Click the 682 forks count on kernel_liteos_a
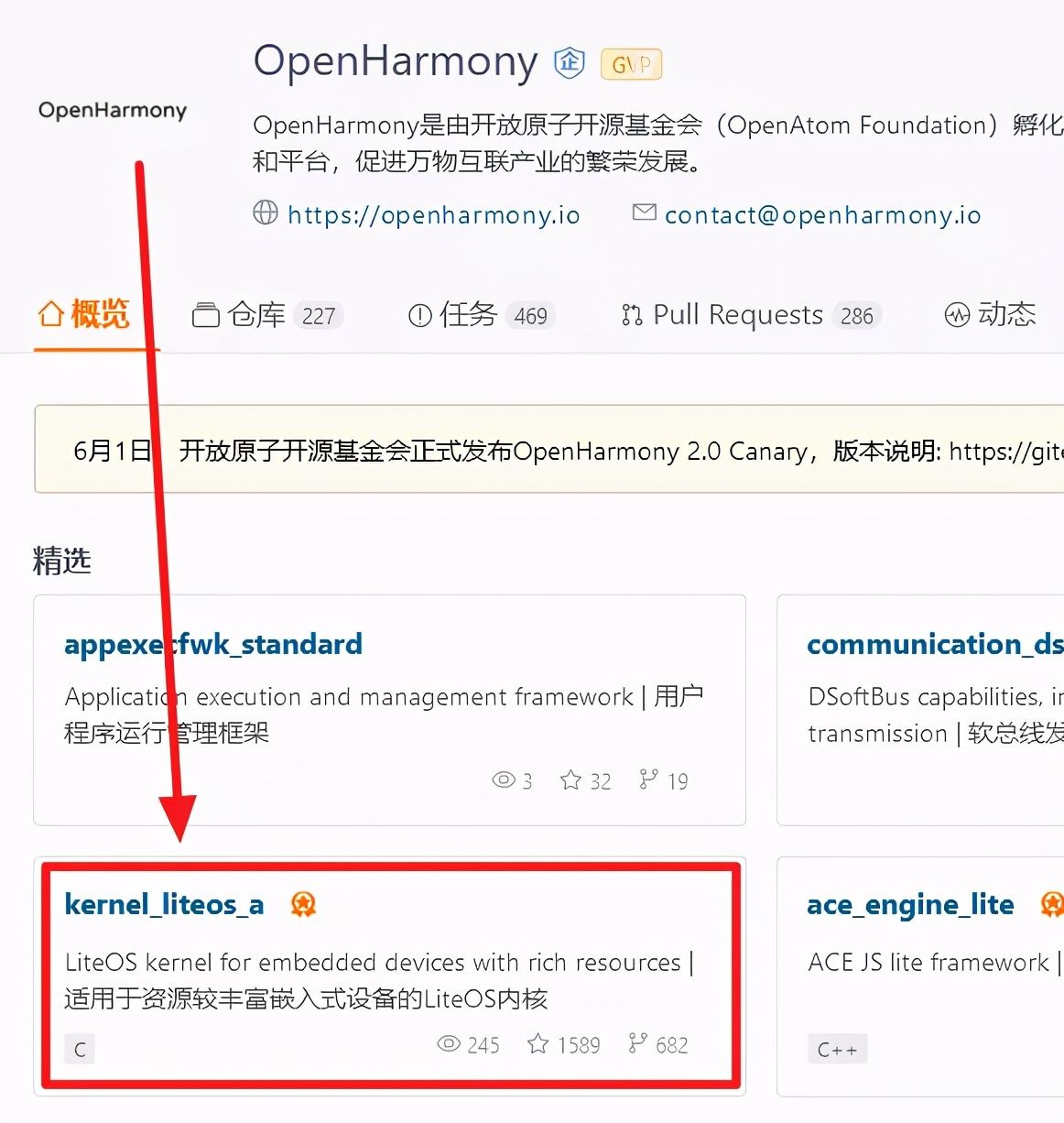This screenshot has height=1123, width=1064. pos(672,1045)
